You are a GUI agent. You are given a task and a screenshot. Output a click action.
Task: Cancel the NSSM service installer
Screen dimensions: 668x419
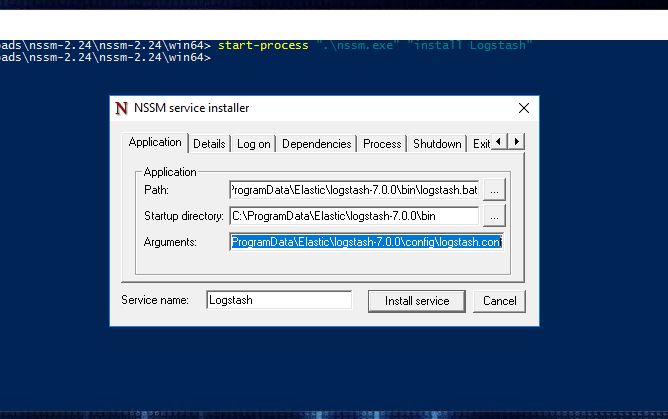click(x=499, y=301)
